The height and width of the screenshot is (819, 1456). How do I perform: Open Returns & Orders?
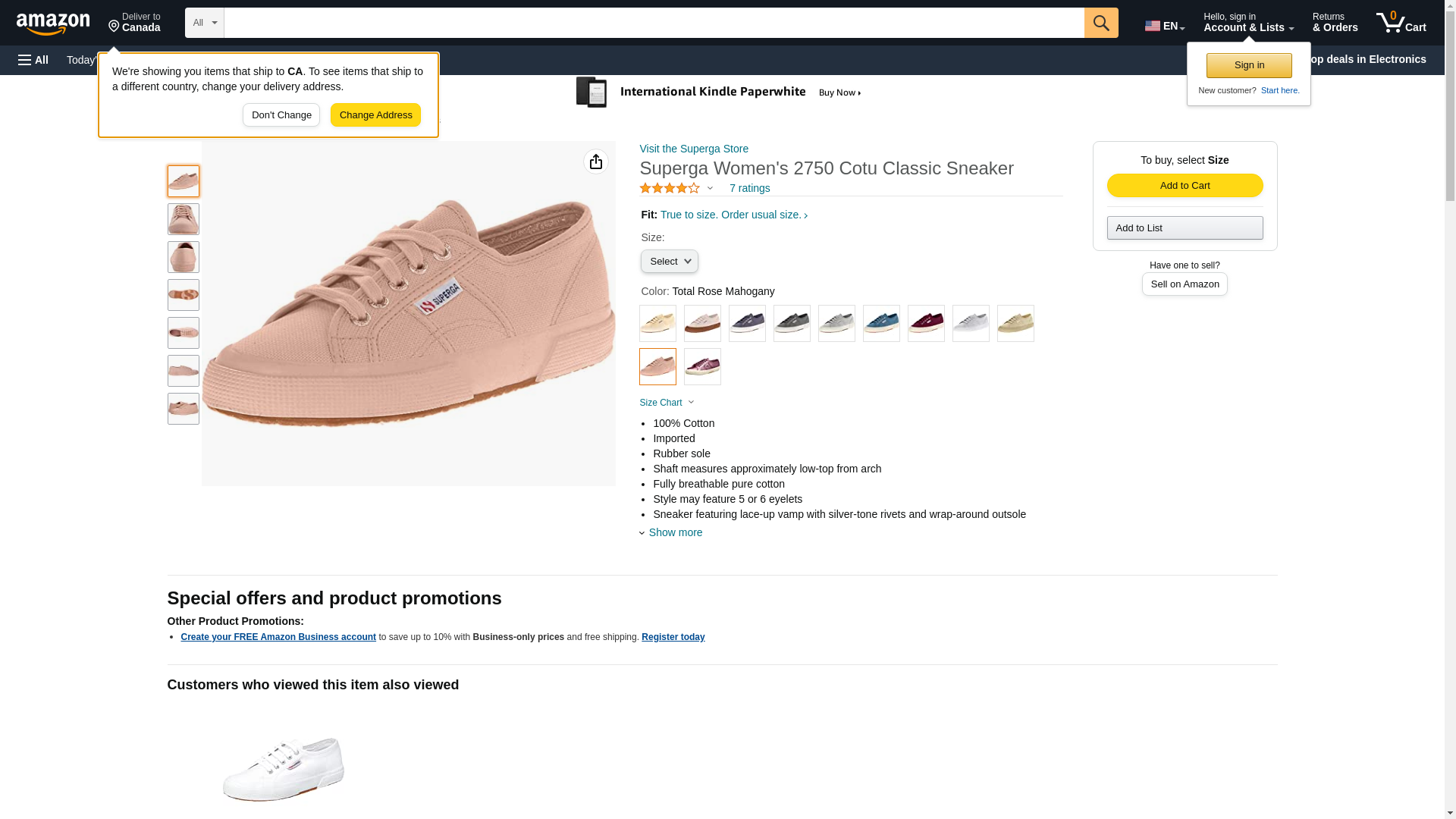[1335, 23]
